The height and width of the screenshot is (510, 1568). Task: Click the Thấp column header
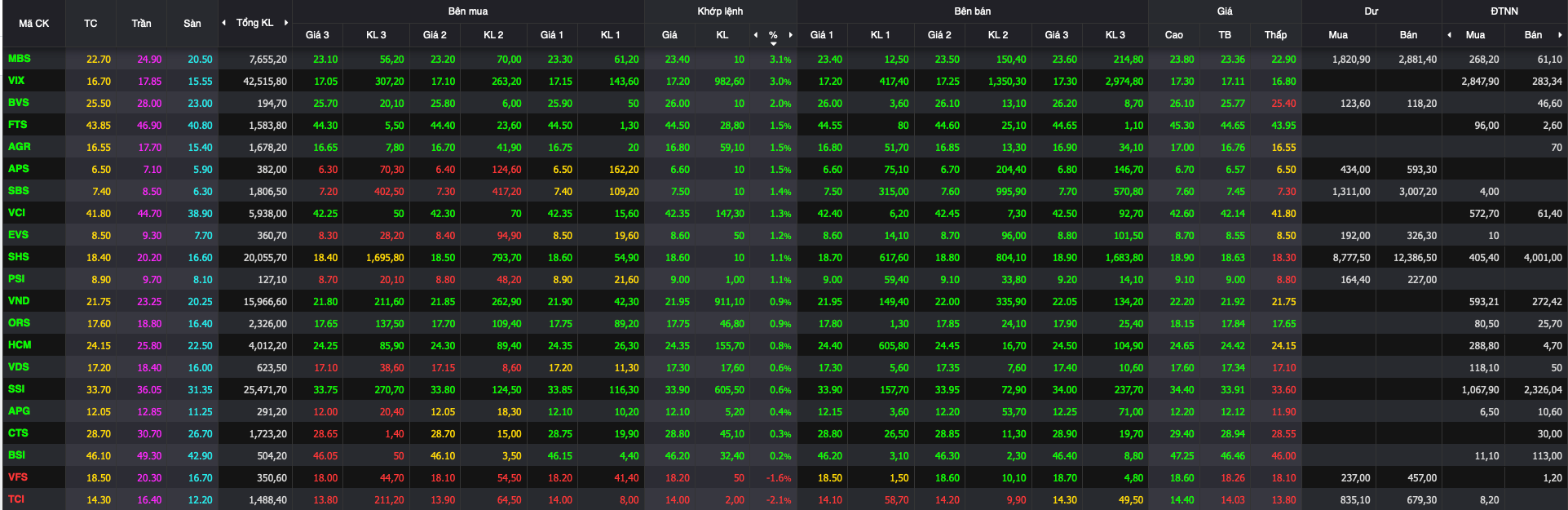coord(1276,35)
